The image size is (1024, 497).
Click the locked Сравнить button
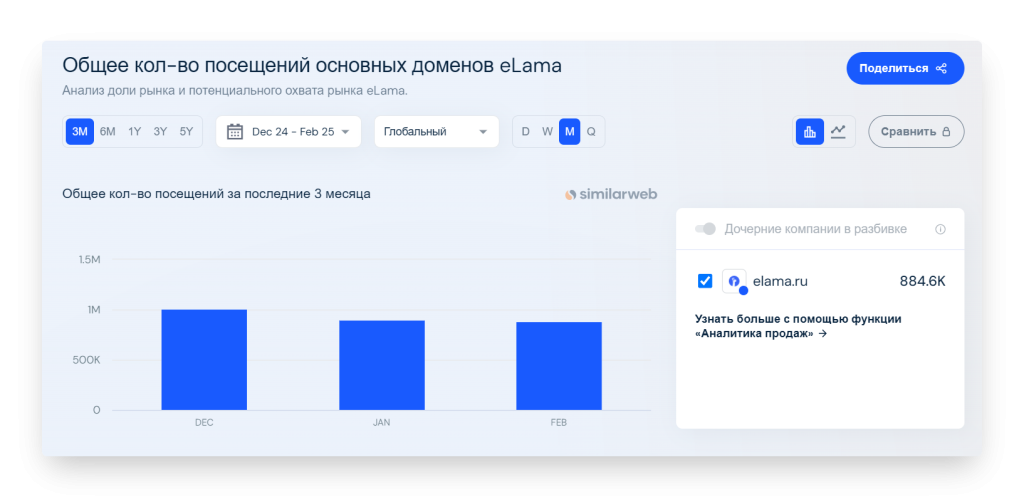(916, 131)
